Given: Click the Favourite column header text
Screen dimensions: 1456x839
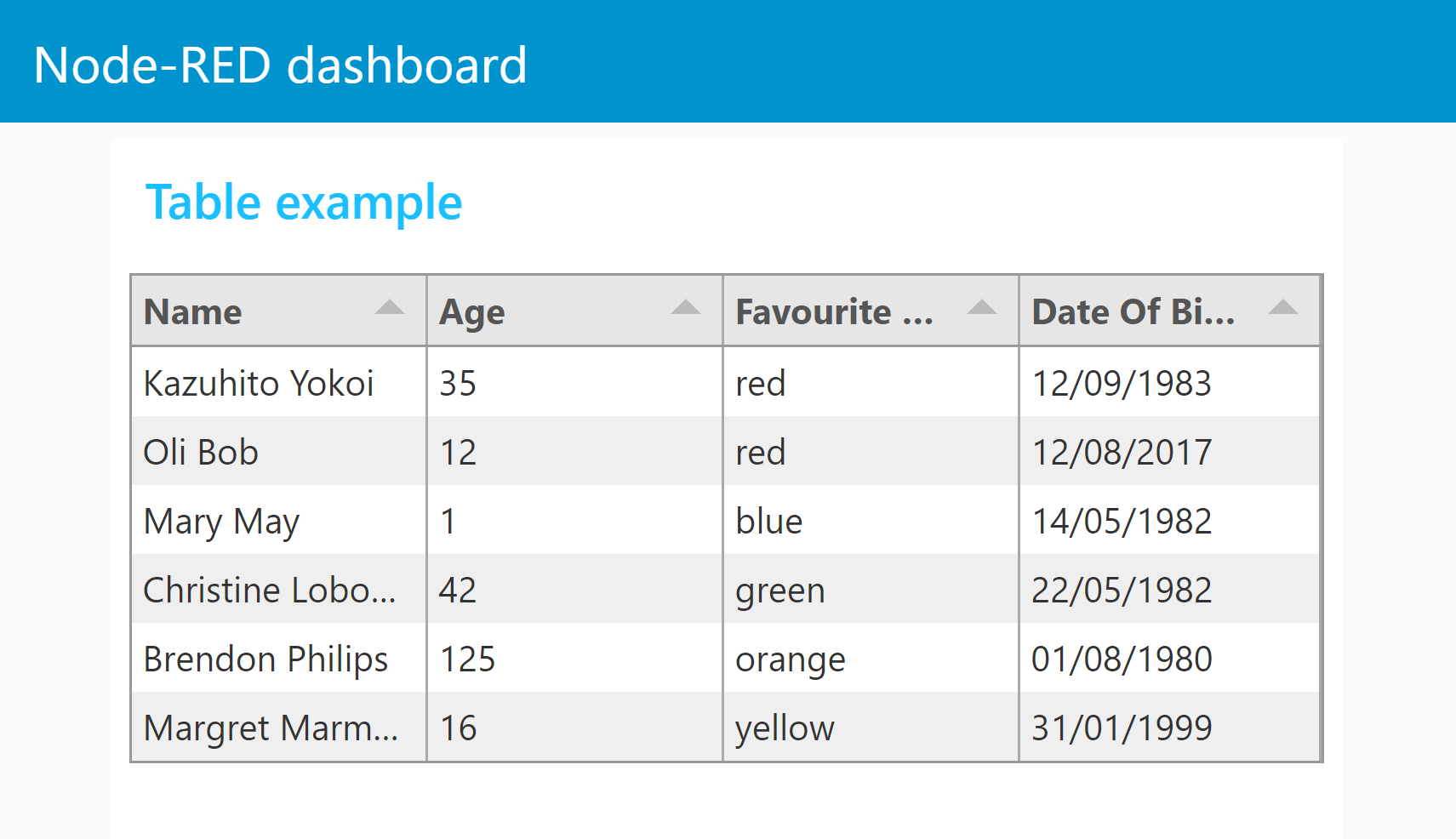Looking at the screenshot, I should (x=834, y=312).
